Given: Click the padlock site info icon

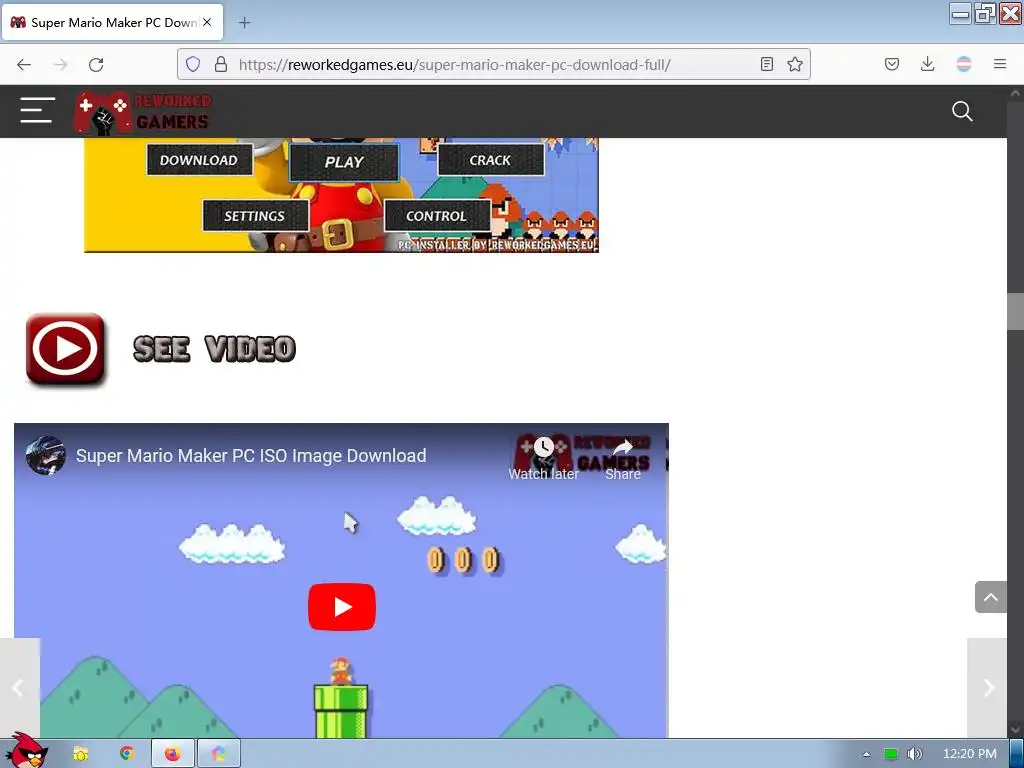Looking at the screenshot, I should point(221,64).
